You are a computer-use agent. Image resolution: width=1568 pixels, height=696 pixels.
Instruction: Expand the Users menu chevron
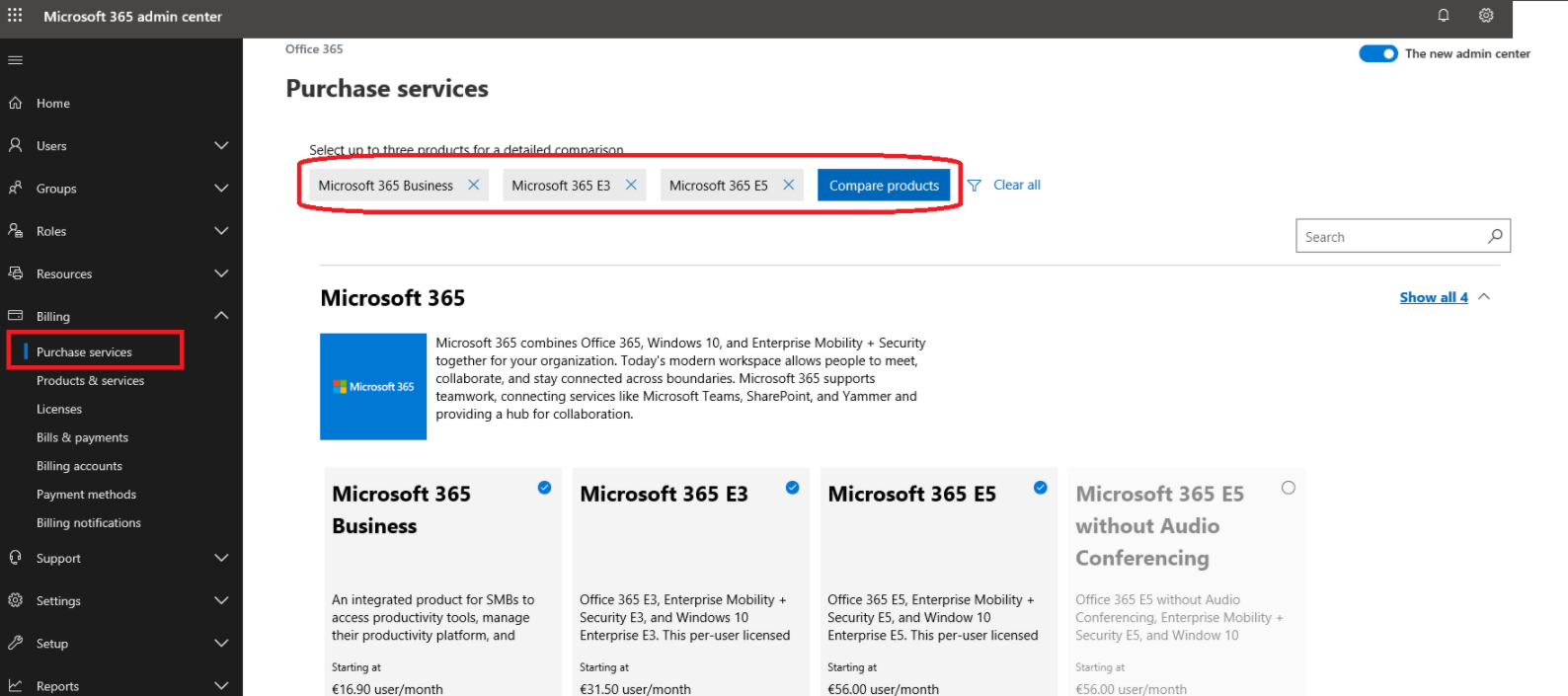pyautogui.click(x=221, y=145)
